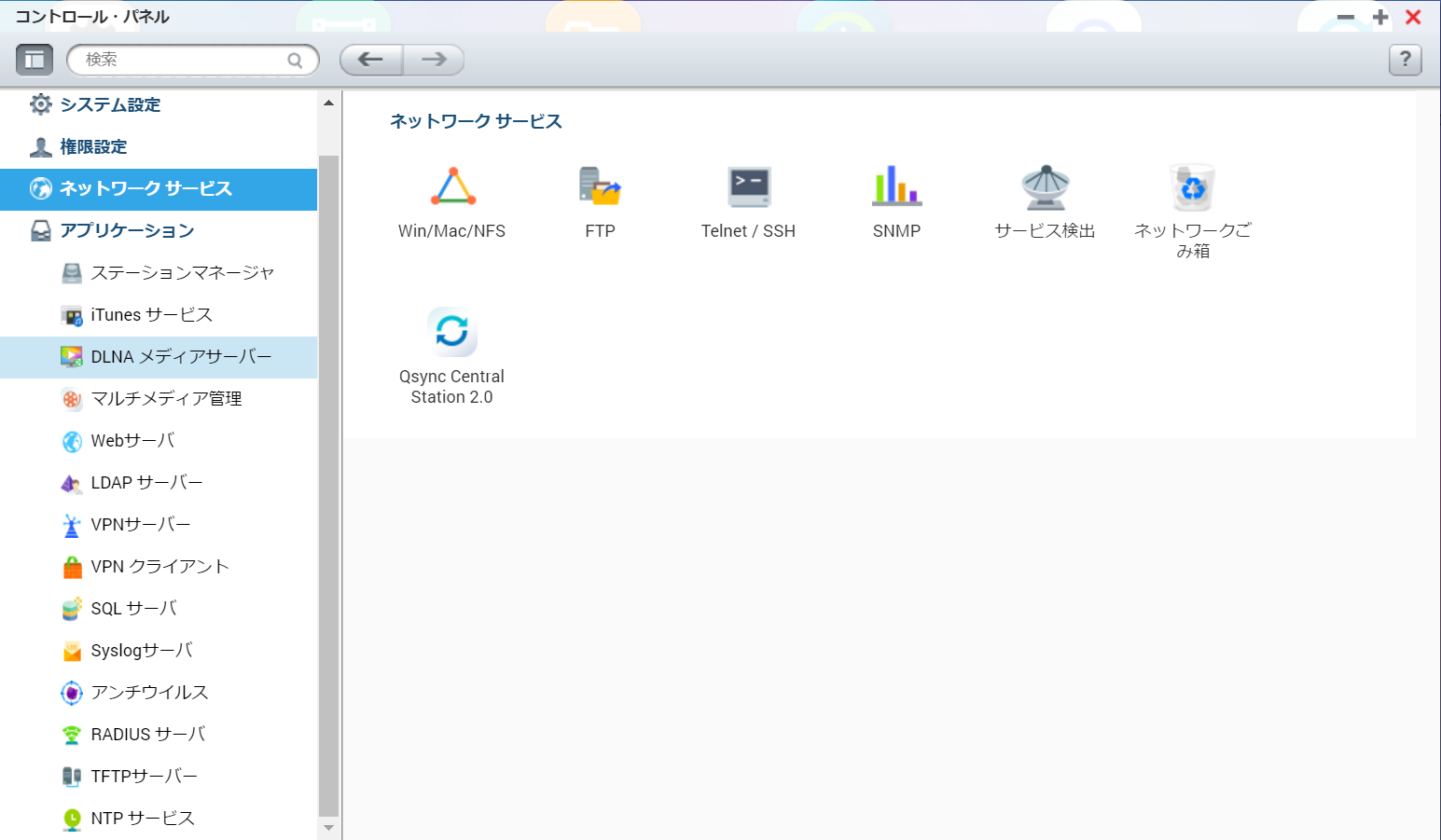Click the SNMP label text
The height and width of the screenshot is (840, 1441).
(896, 231)
